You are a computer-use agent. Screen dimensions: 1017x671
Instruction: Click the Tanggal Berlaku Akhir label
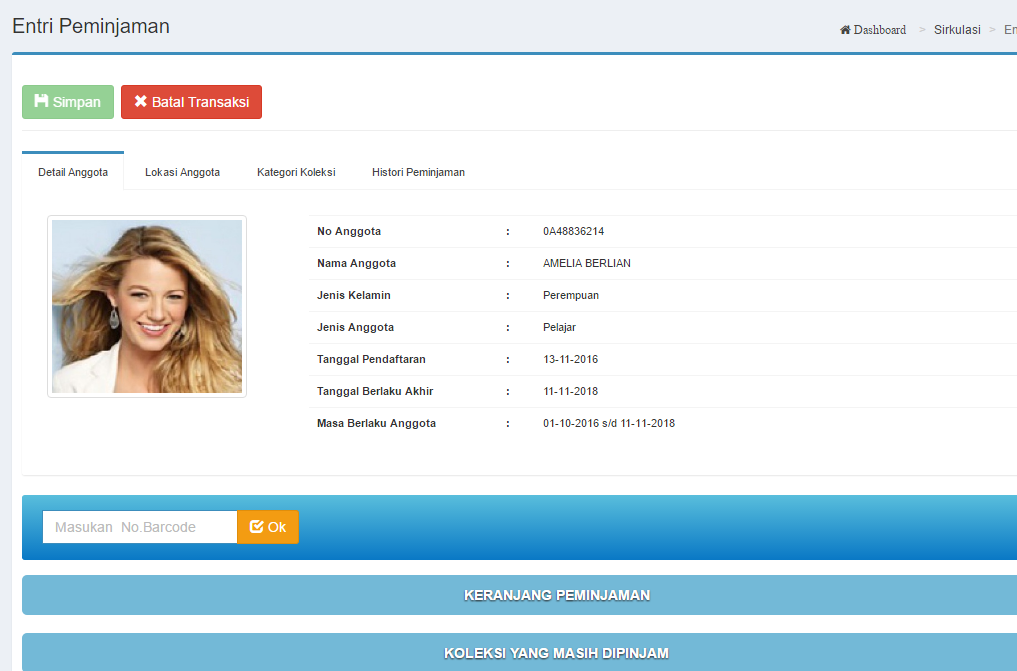375,391
